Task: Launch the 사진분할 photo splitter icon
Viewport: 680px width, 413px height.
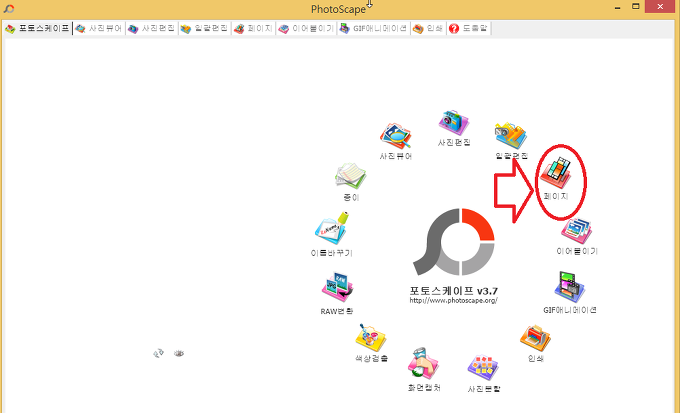Action: coord(483,368)
